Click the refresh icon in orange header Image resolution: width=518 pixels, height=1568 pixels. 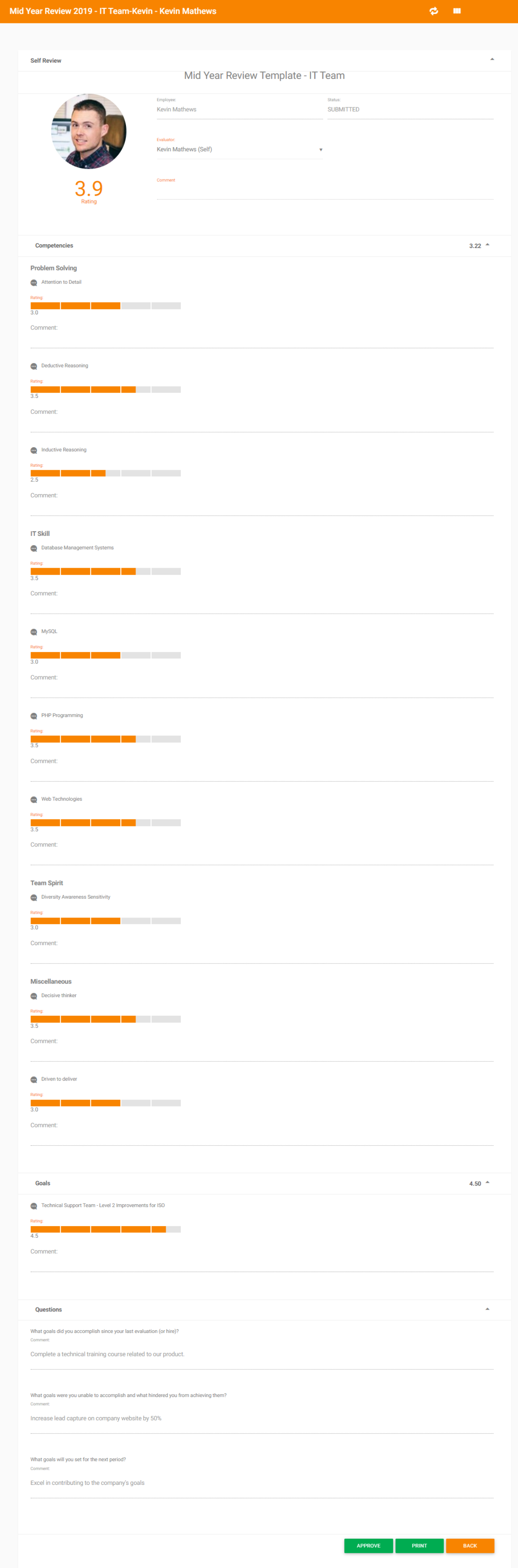[433, 11]
